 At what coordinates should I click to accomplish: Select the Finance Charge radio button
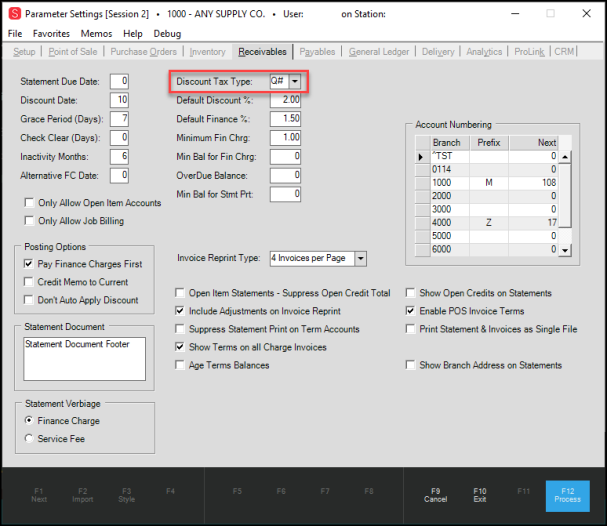click(29, 420)
